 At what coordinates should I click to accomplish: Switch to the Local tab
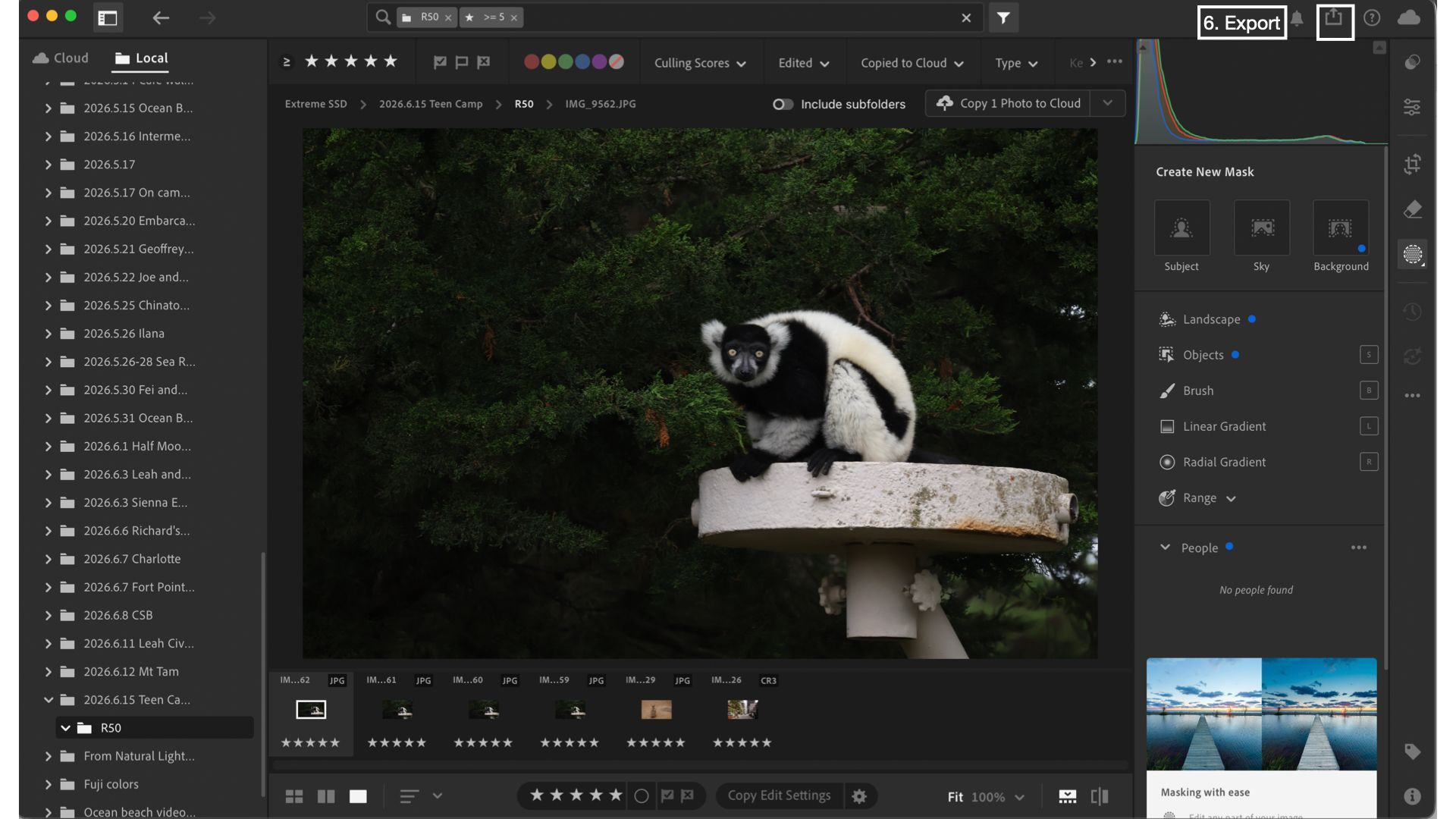tap(141, 58)
